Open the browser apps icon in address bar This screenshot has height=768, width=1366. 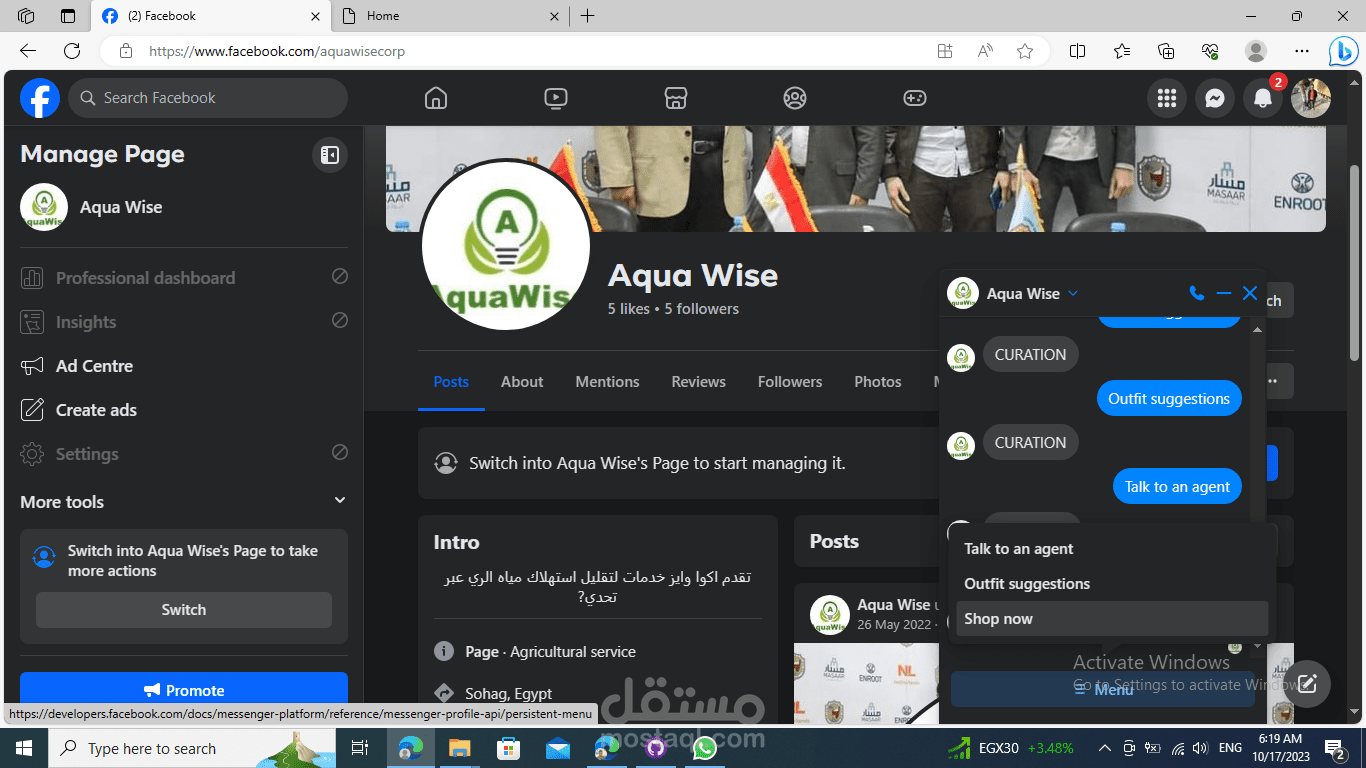point(945,51)
